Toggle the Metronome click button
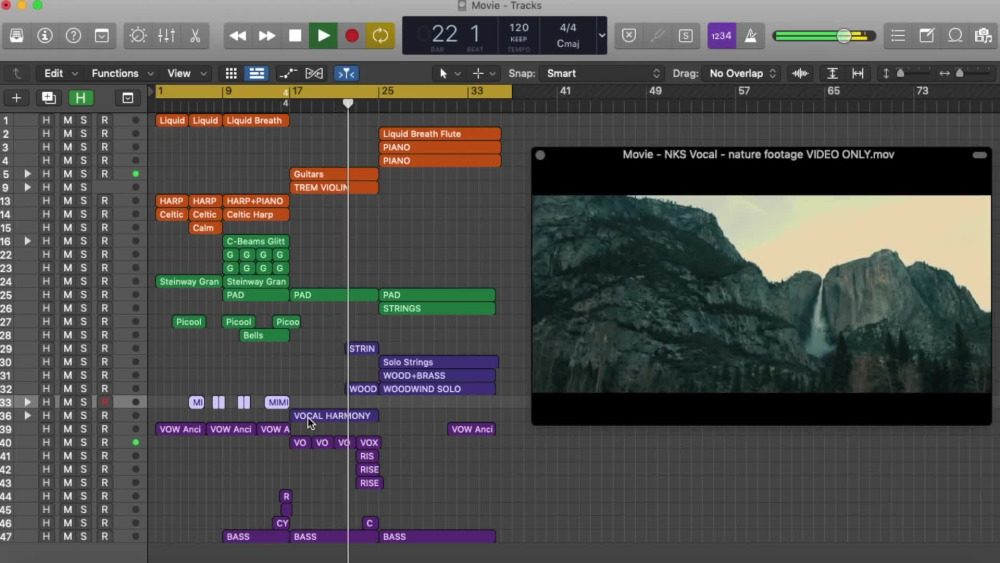 pos(751,36)
